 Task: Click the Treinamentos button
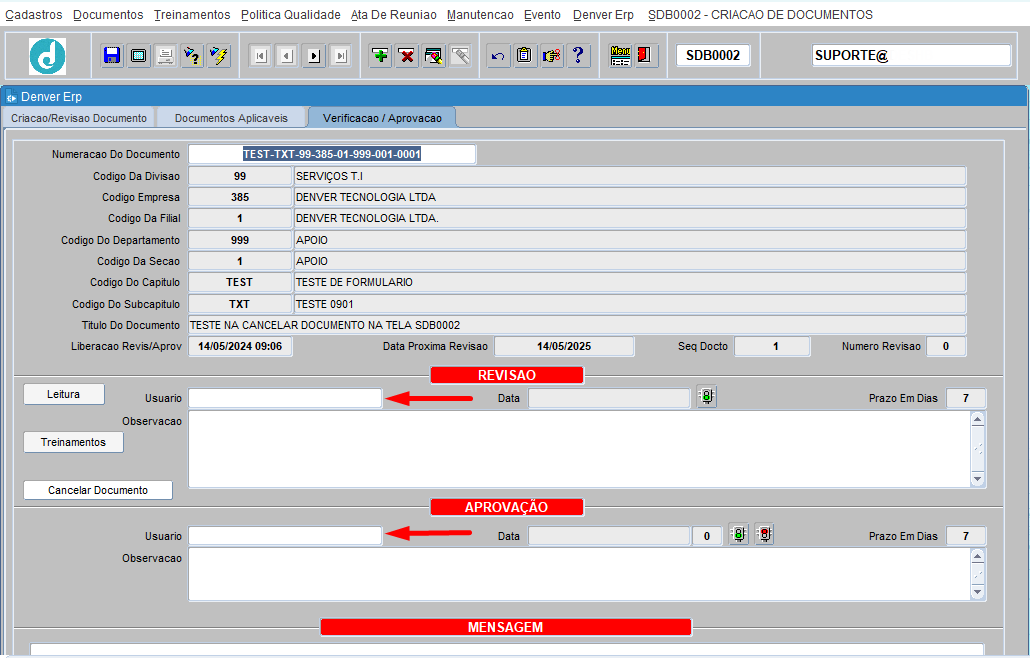pyautogui.click(x=74, y=442)
